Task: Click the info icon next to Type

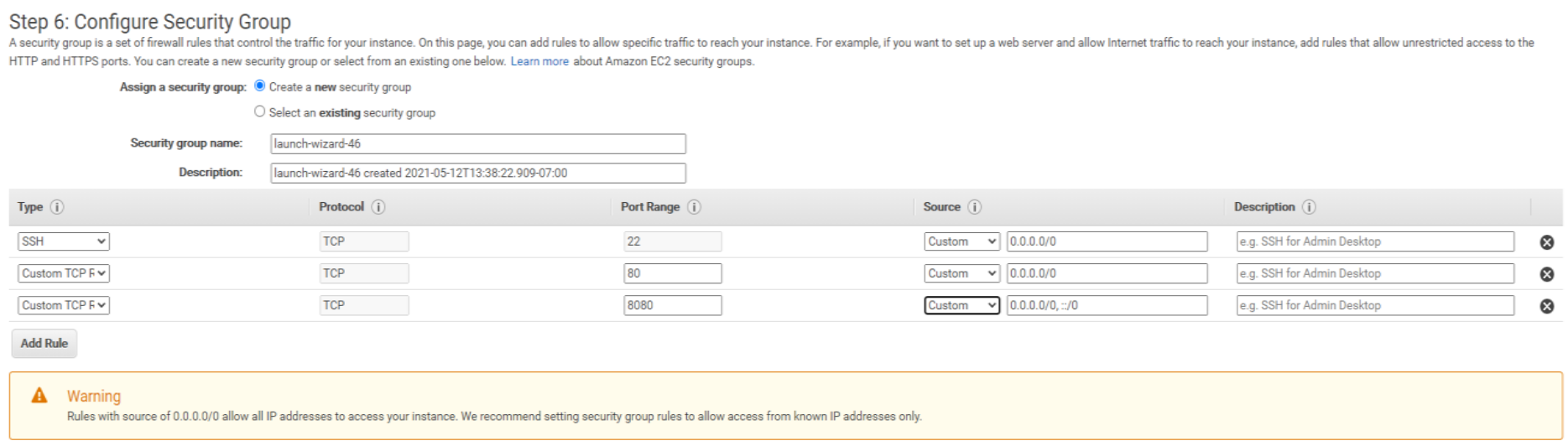Action: 57,207
